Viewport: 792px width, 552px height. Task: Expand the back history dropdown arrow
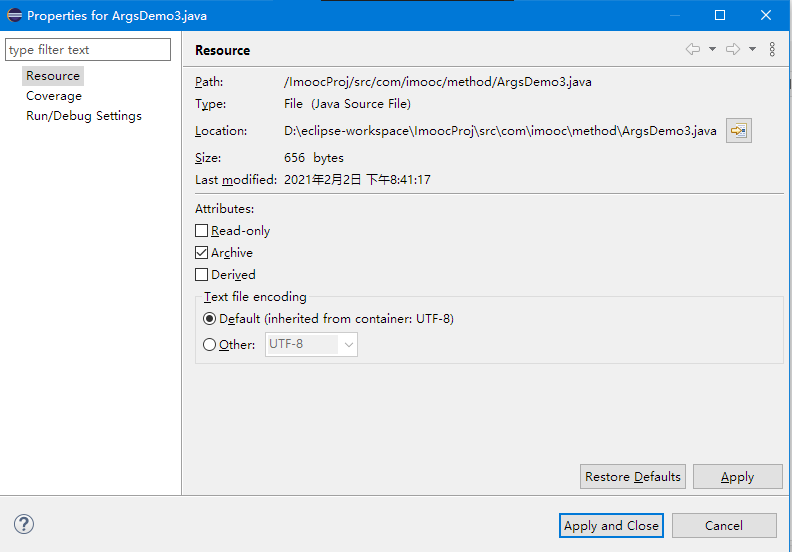712,49
